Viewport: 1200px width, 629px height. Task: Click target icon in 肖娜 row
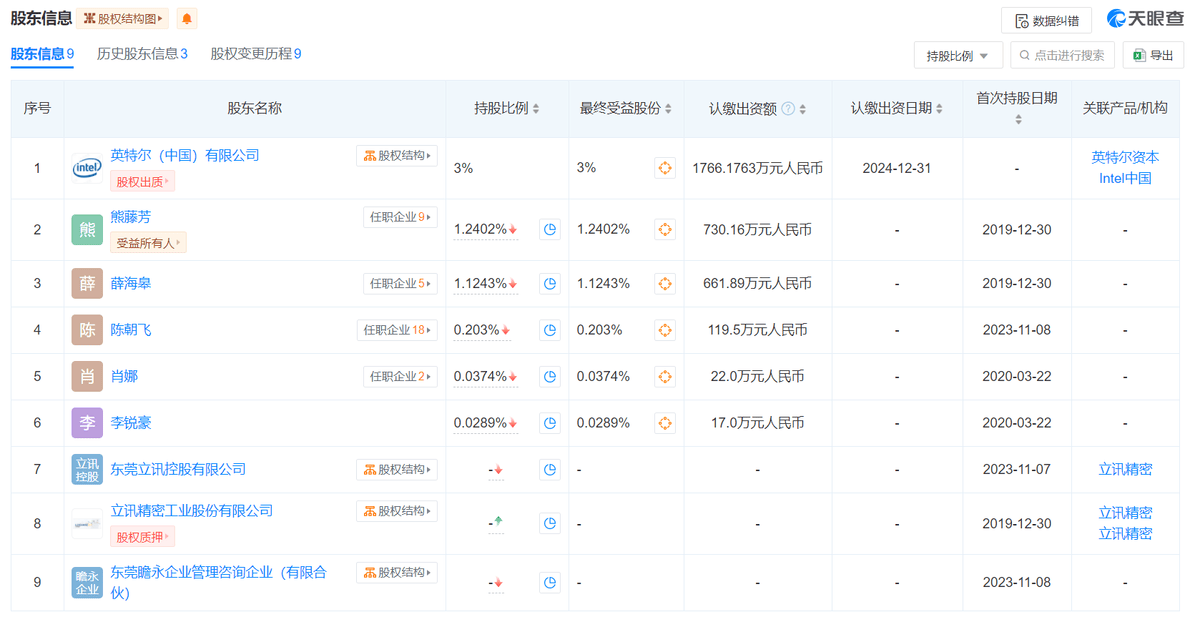click(x=665, y=377)
